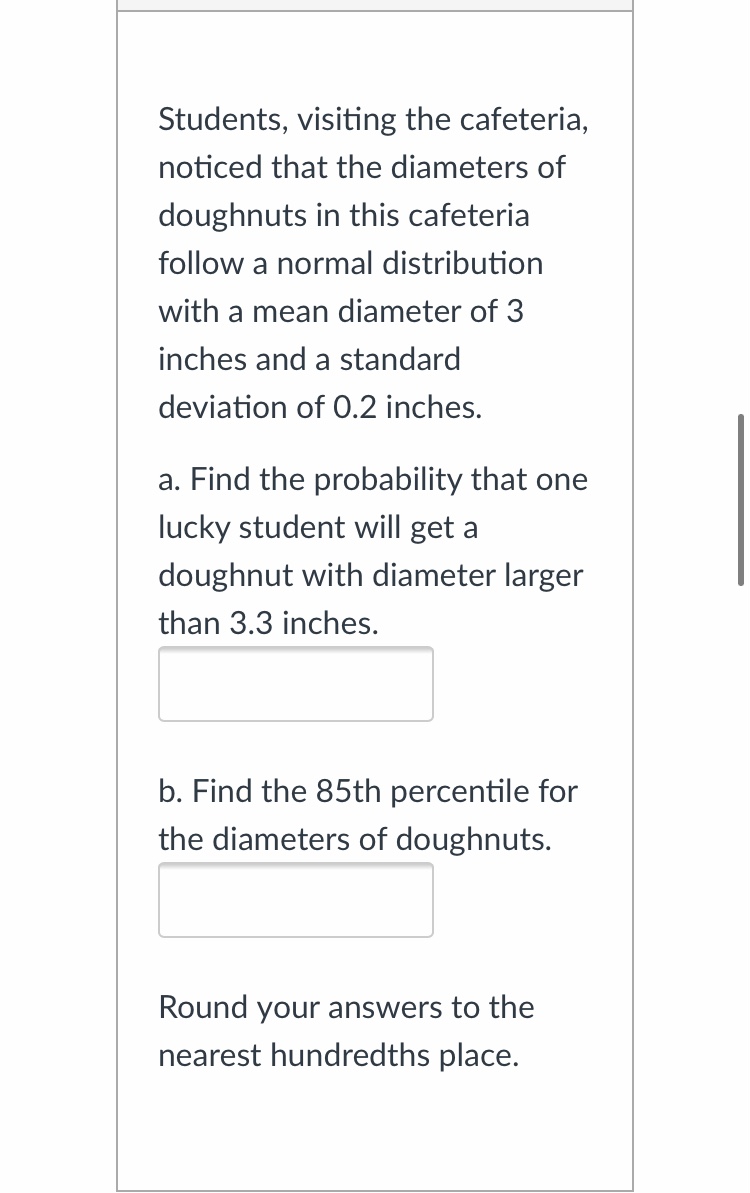Click the 85th percentile answer box
Viewport: 750px width, 1193px height.
pos(295,900)
